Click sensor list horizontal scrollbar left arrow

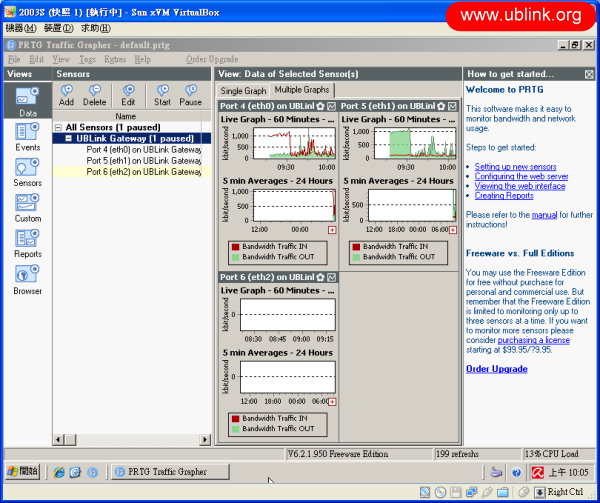tap(59, 440)
